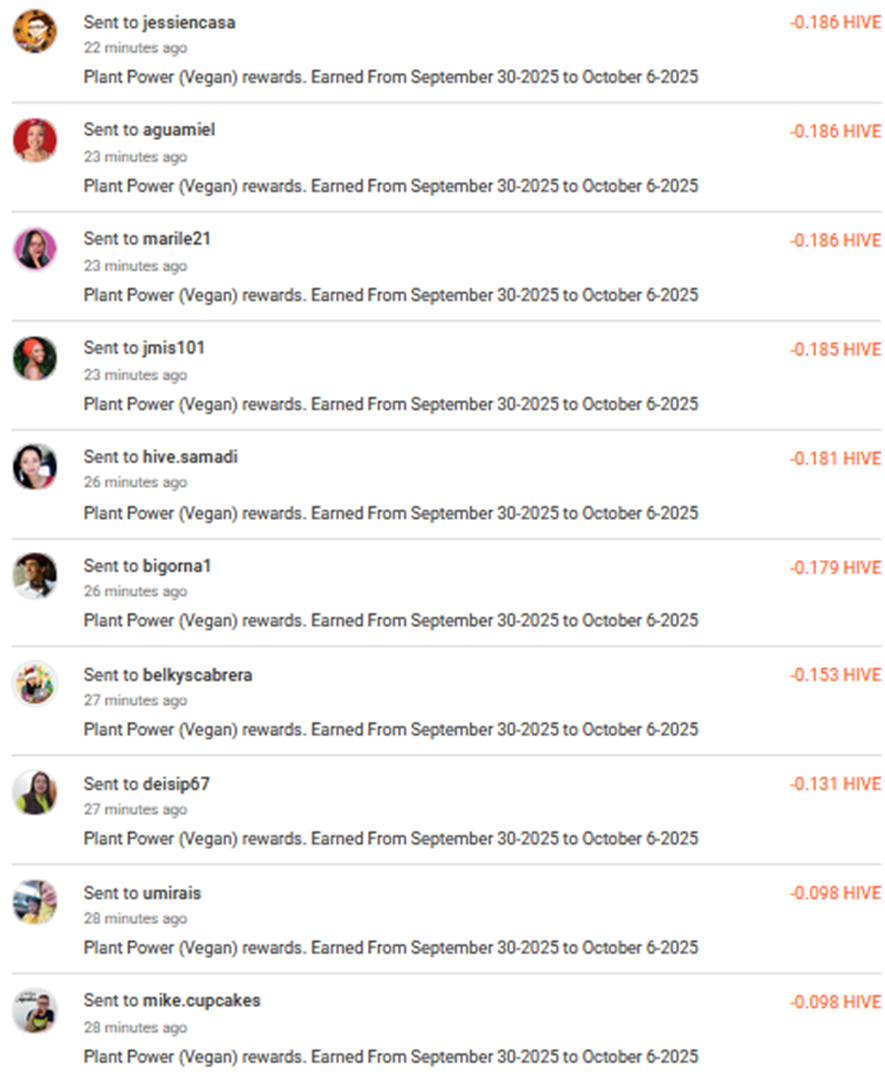Viewport: 885px width, 1072px height.
Task: Click jmis101's profile avatar
Action: 34,358
